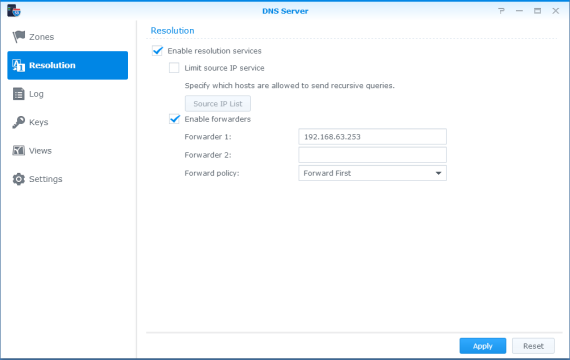Open the help question mark icon
Image resolution: width=570 pixels, height=360 pixels.
coord(501,11)
